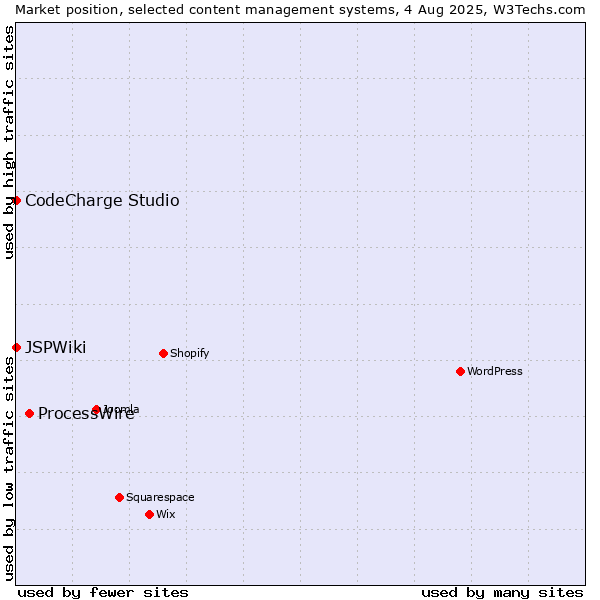Click the CodeCharge Studio red data point
The height and width of the screenshot is (600, 600).
pyautogui.click(x=16, y=201)
